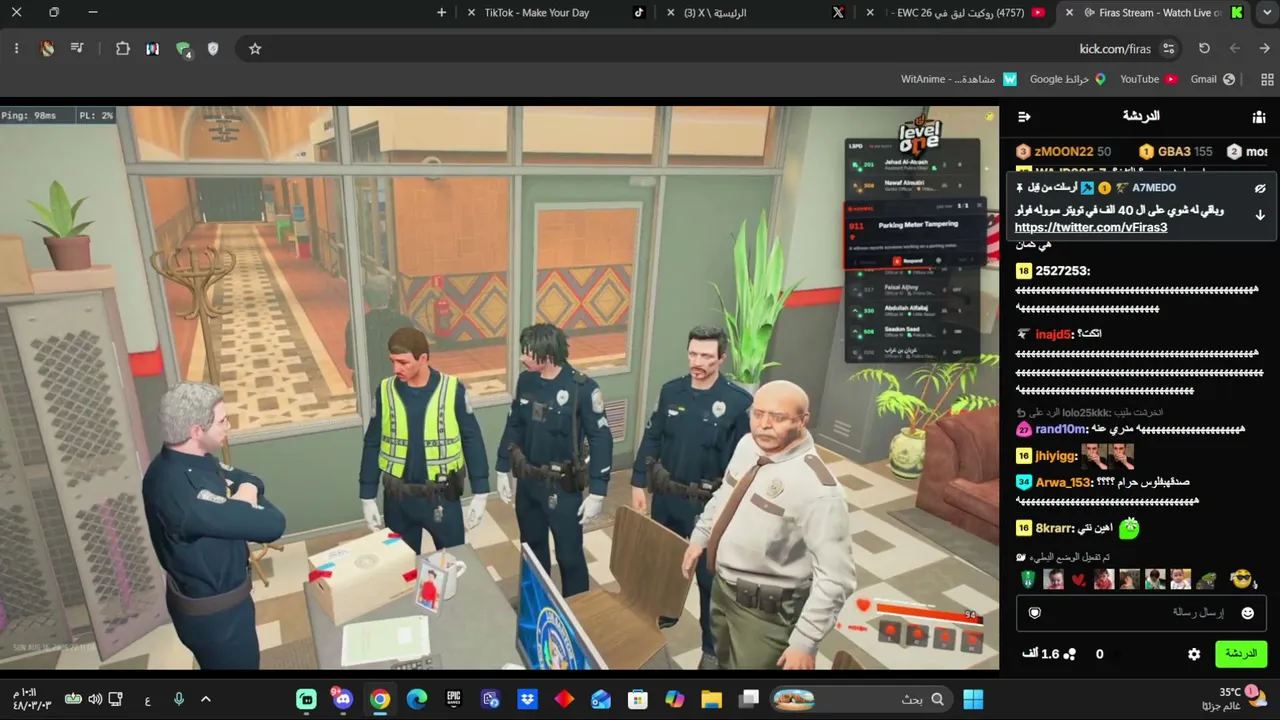Click username Arwa_153 in chat
The image size is (1280, 720).
(1064, 482)
